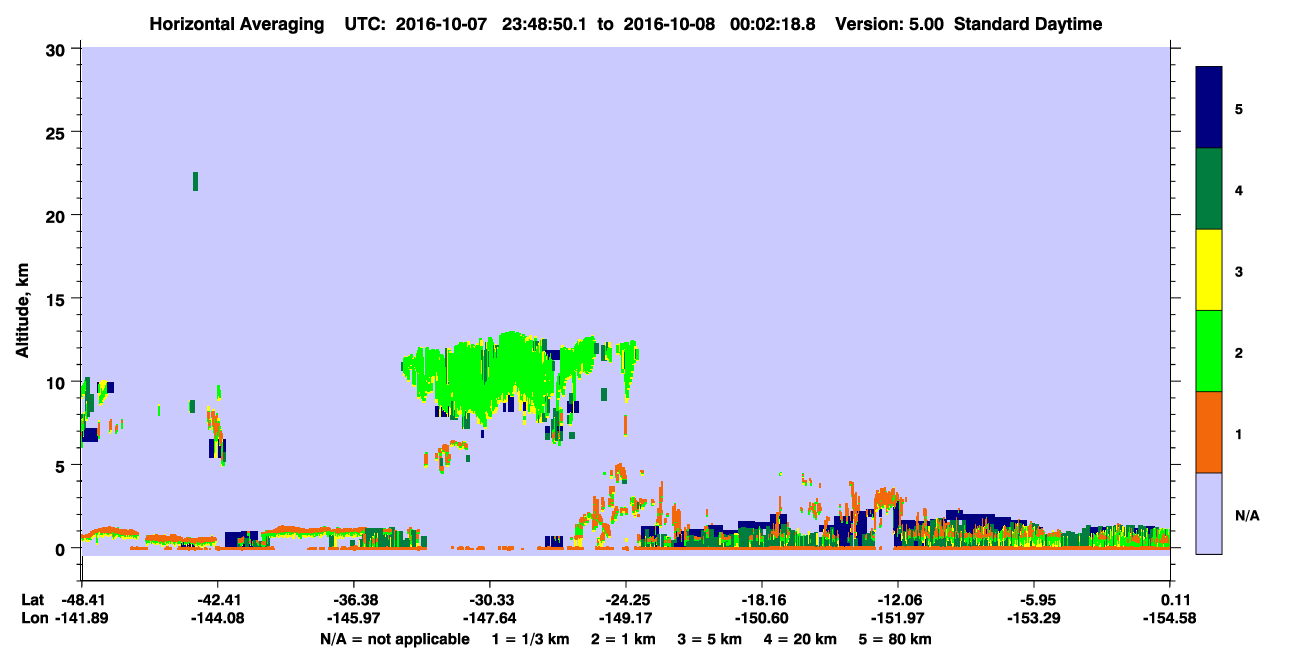
Task: Click the 'Lat' axis row label
Action: [x=32, y=600]
